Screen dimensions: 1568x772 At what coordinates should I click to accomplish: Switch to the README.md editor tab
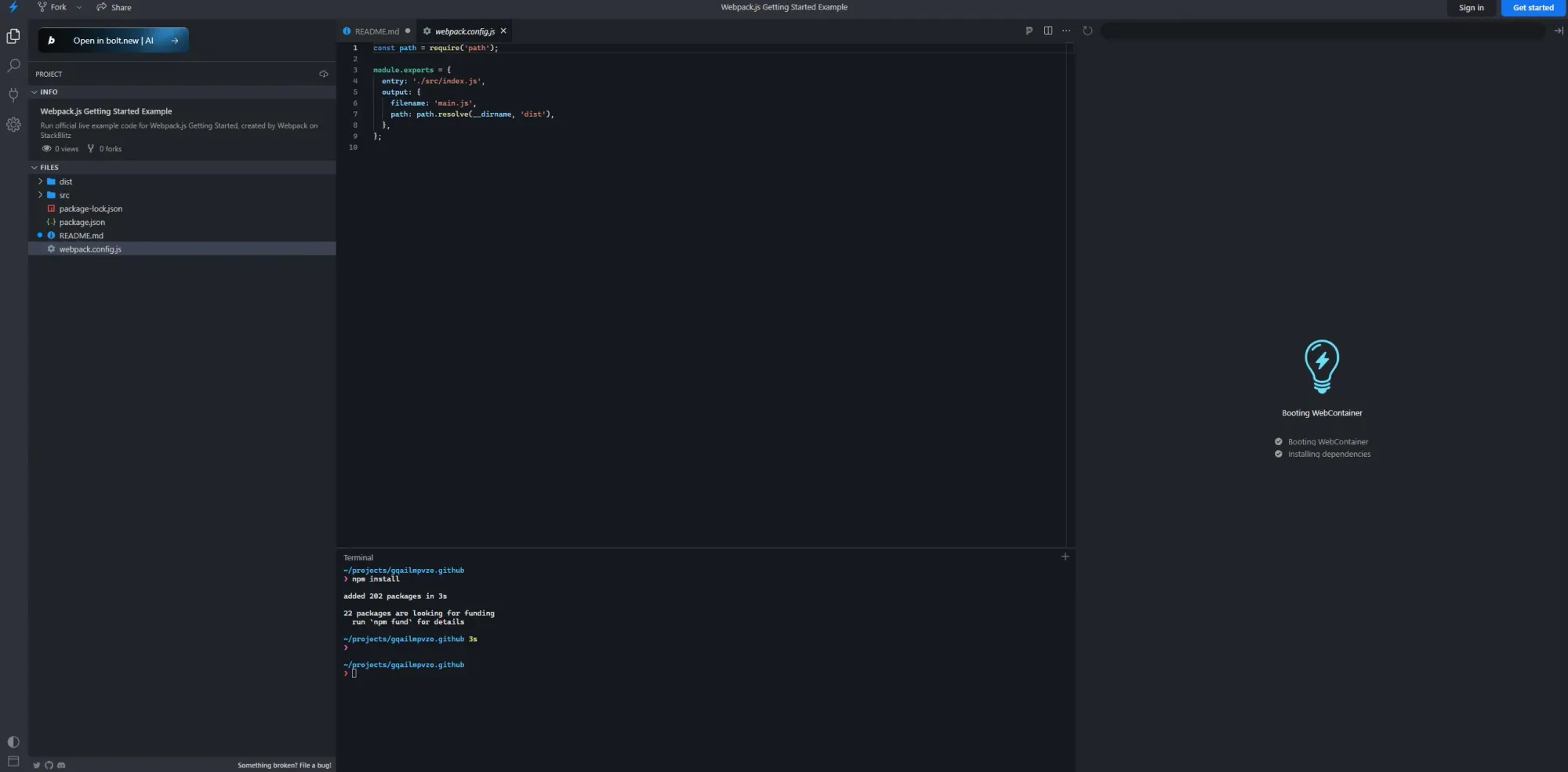376,31
